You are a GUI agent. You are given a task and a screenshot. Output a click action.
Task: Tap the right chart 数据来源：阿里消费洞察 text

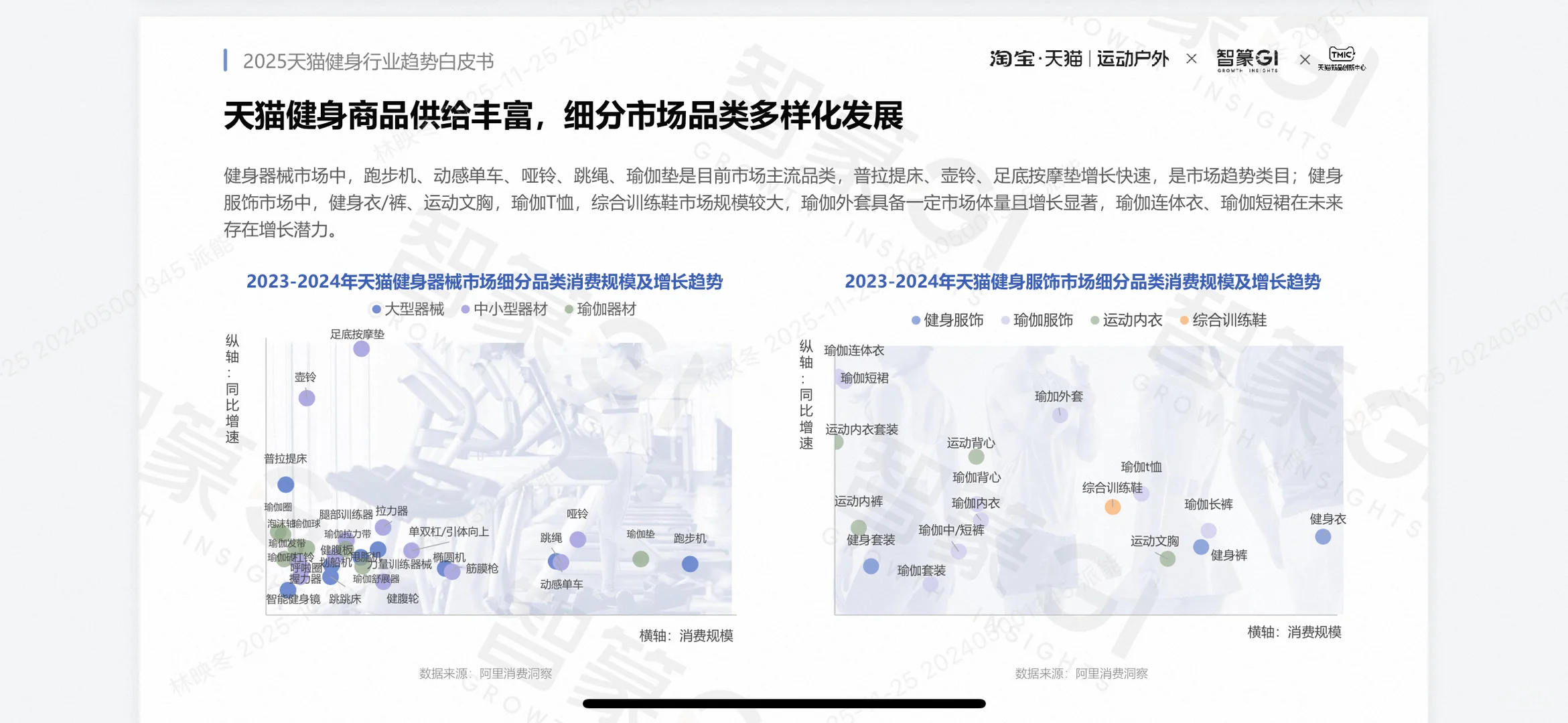(1081, 673)
